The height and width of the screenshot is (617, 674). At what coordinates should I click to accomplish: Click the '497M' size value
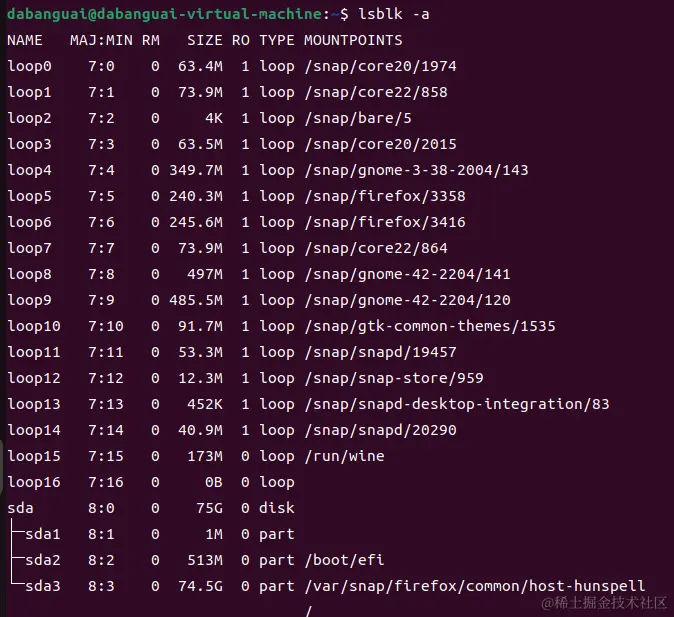205,274
